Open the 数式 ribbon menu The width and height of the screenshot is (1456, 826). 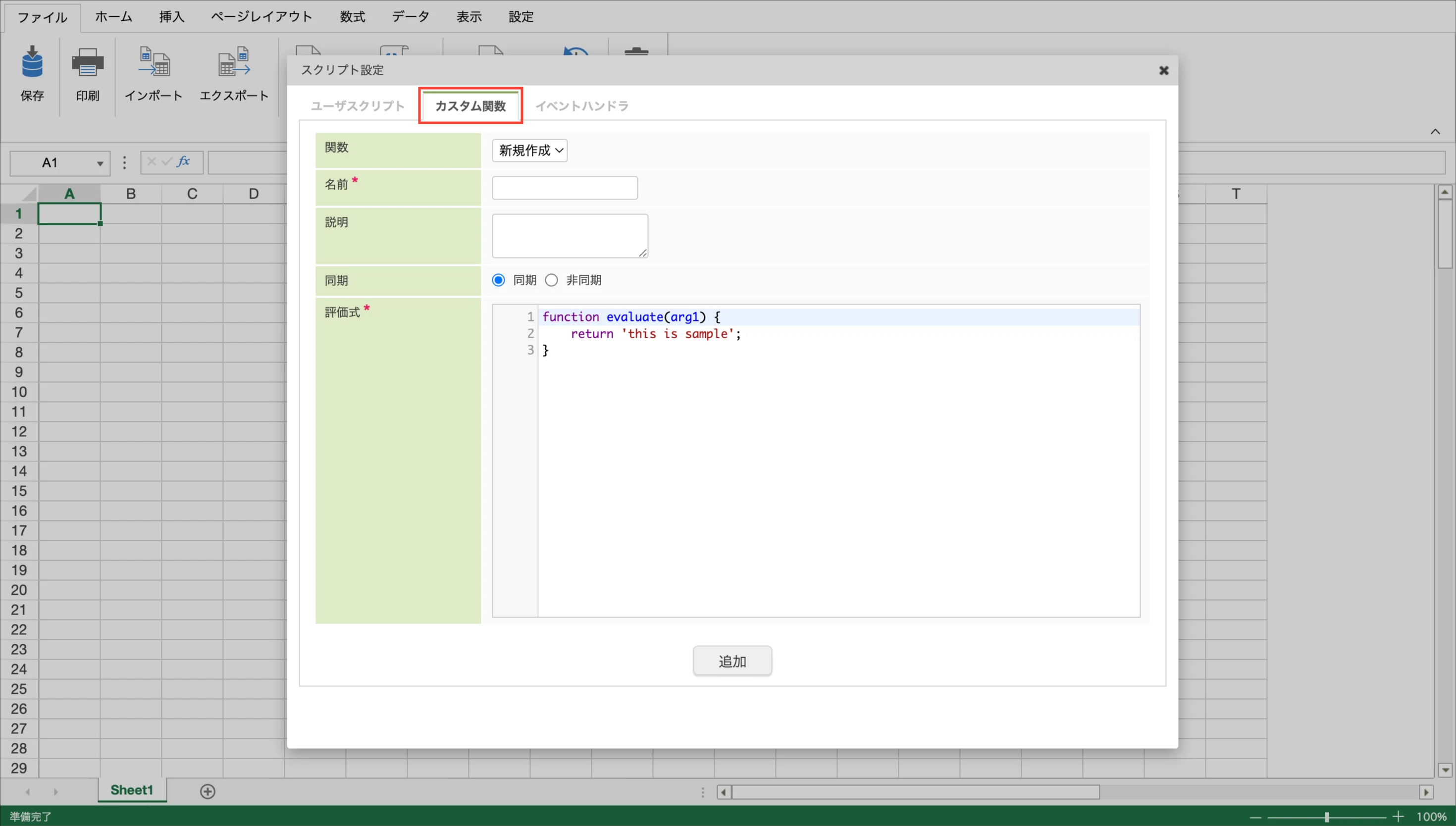click(x=352, y=17)
